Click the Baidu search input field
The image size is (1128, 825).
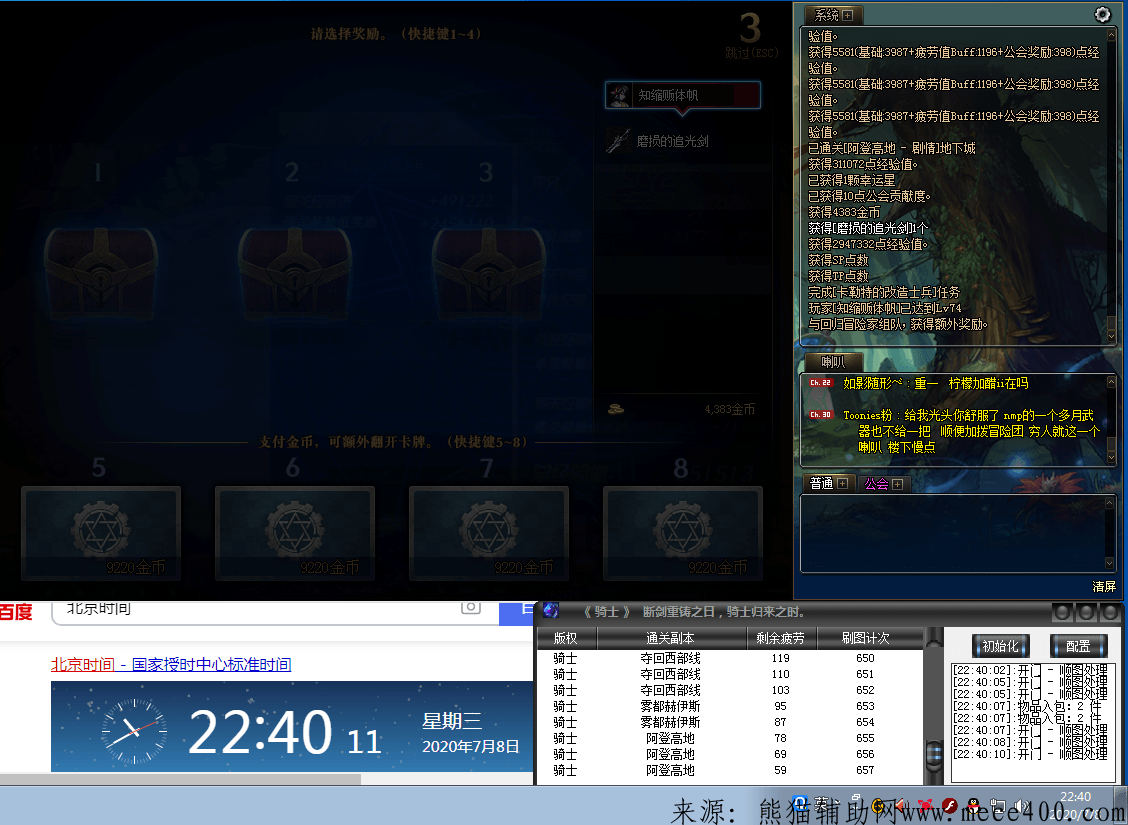click(x=250, y=608)
